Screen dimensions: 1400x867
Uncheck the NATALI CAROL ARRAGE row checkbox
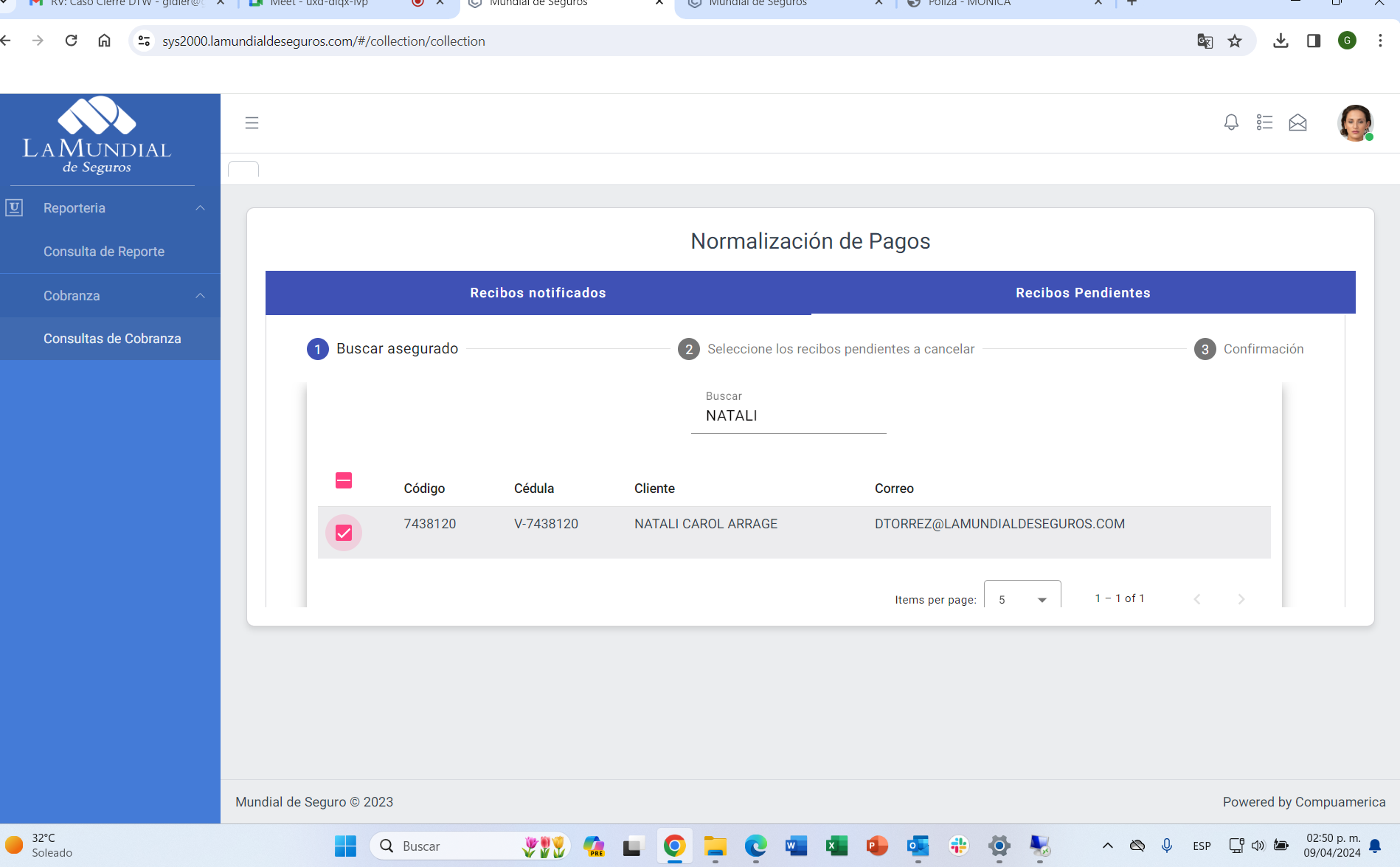point(344,533)
